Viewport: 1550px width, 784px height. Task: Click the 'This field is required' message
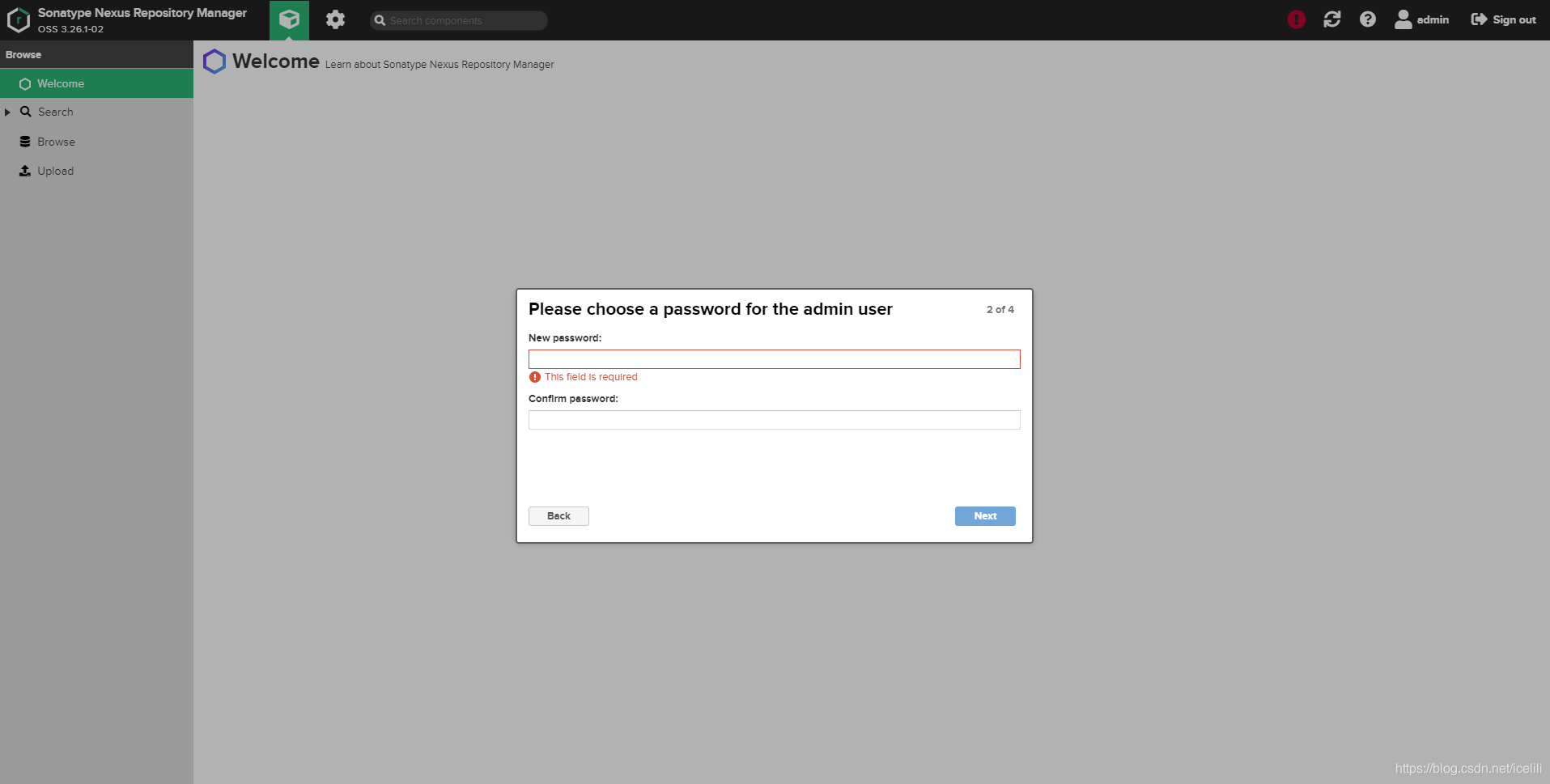591,377
